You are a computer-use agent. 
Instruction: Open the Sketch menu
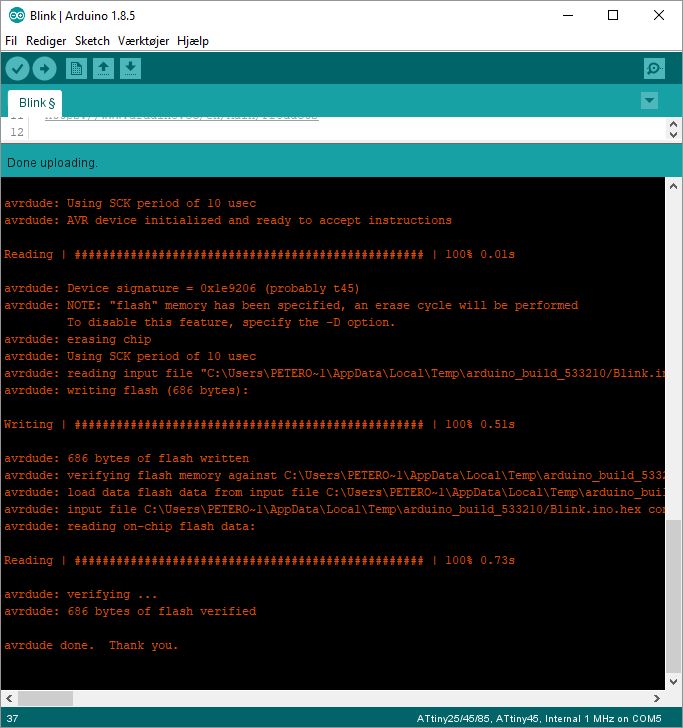(x=92, y=41)
